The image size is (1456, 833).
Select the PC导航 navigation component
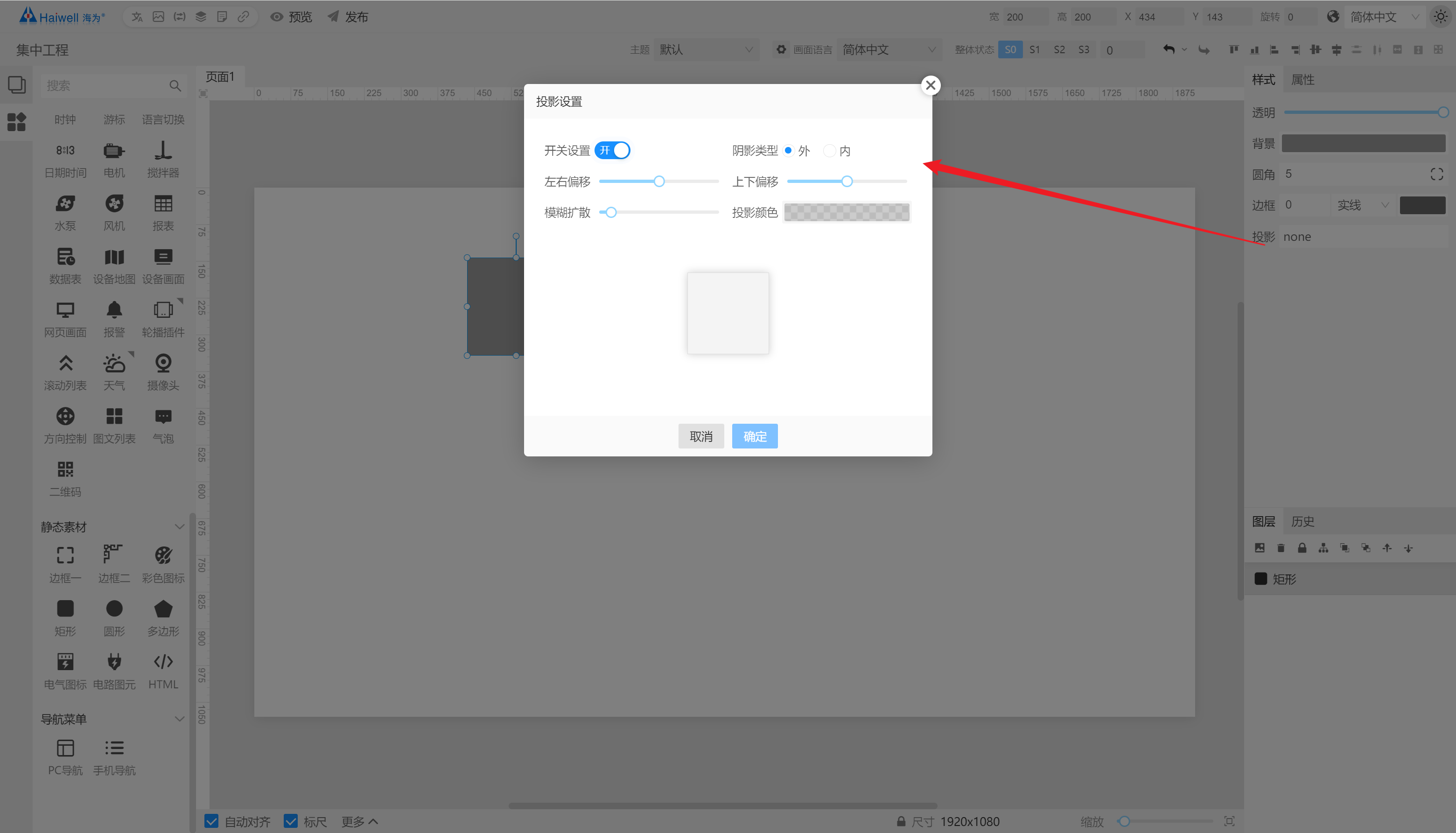point(65,749)
